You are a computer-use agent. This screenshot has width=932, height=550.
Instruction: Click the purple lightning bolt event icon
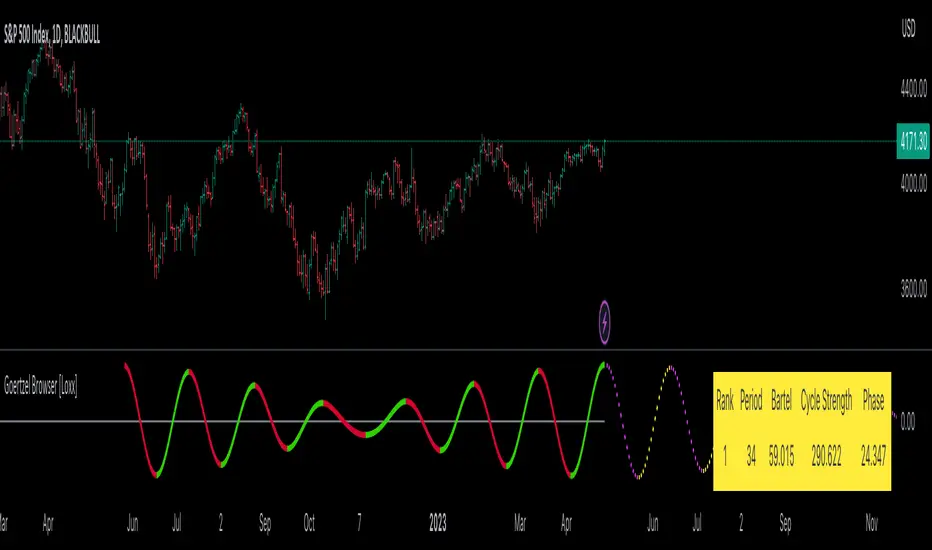(x=604, y=322)
